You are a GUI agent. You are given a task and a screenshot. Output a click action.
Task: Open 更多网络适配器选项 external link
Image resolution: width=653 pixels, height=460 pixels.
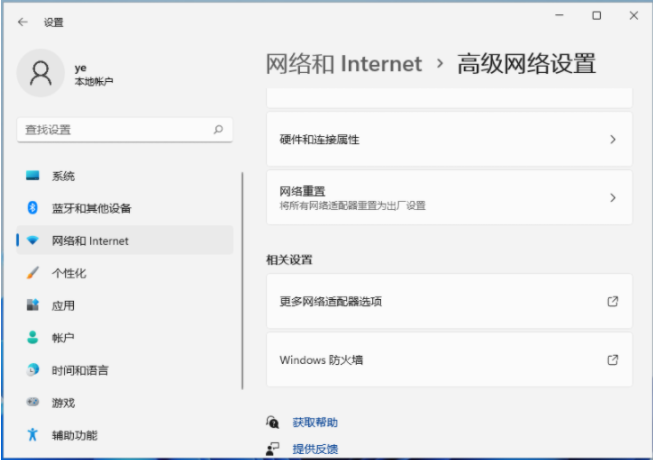click(613, 301)
